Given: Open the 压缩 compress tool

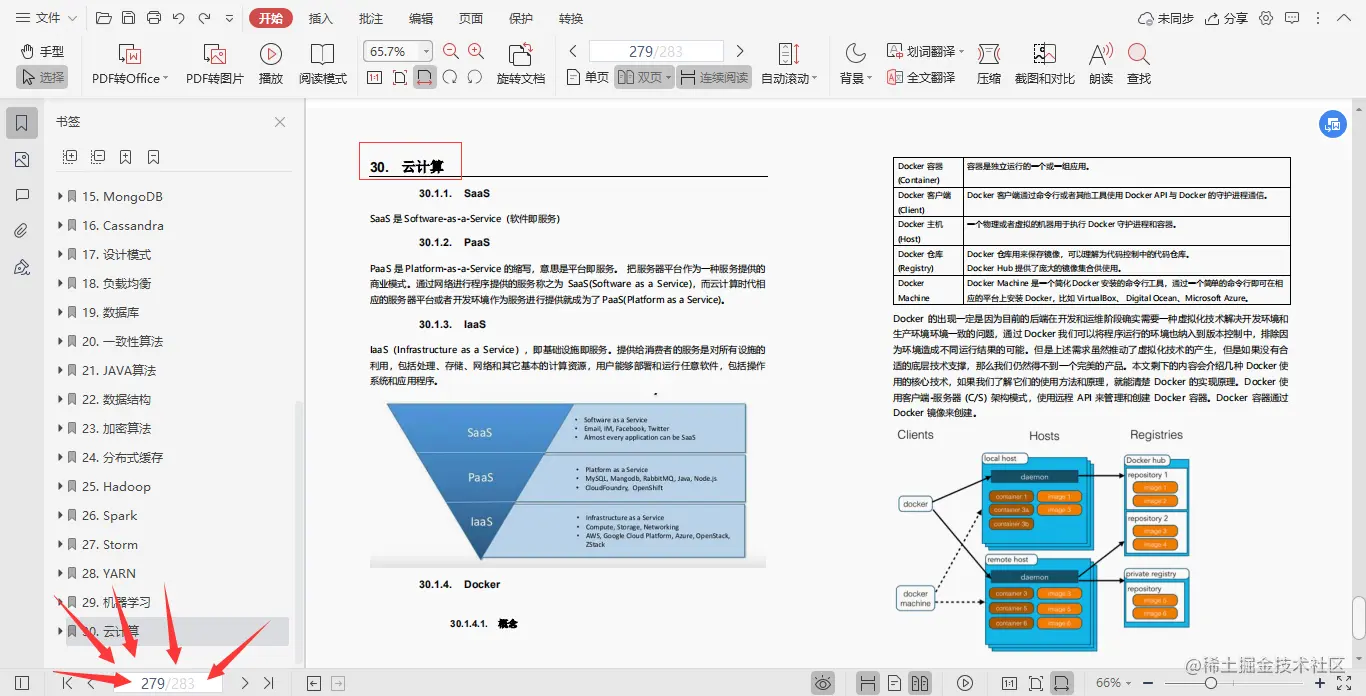Looking at the screenshot, I should tap(988, 60).
